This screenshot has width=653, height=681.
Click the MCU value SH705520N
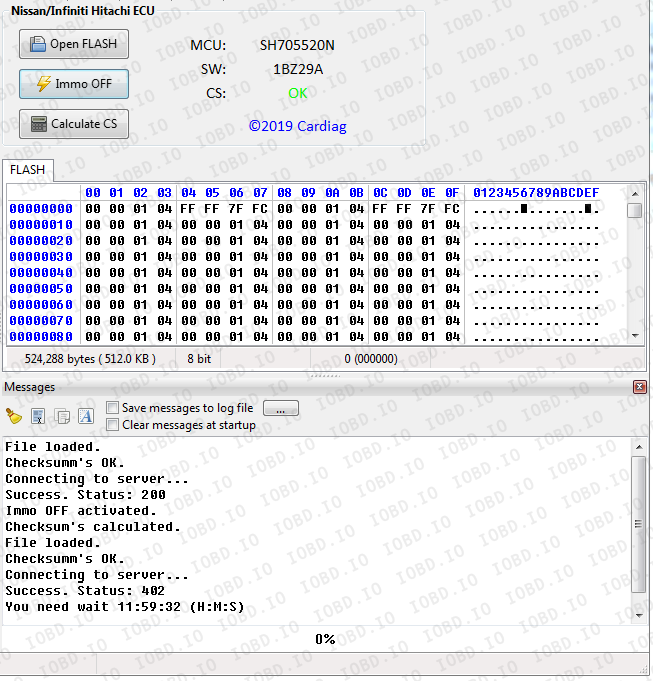pyautogui.click(x=297, y=45)
